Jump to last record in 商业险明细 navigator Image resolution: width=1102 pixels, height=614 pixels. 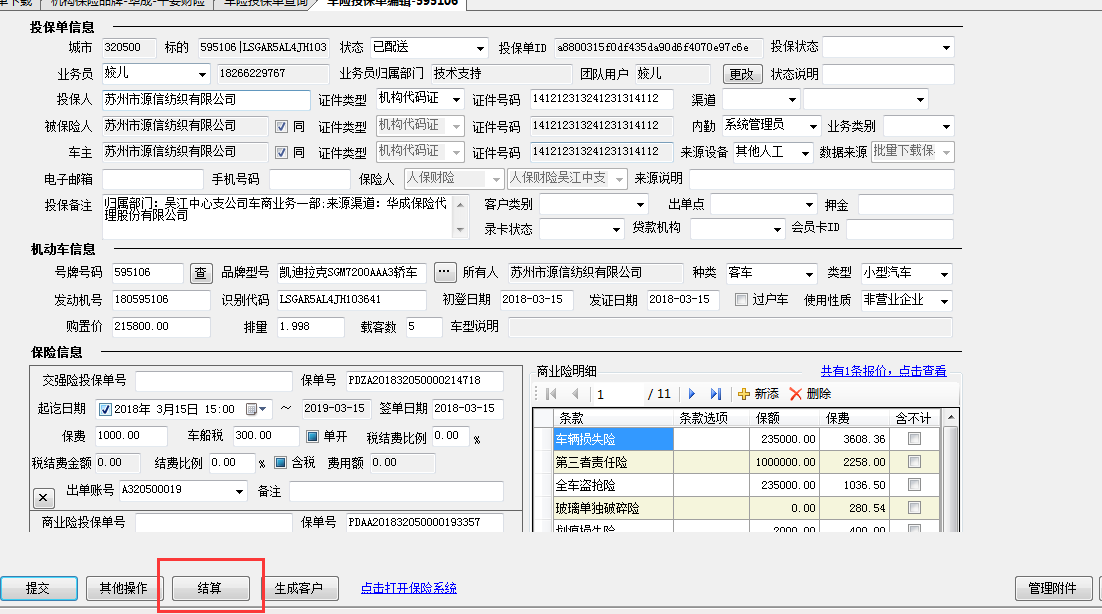(715, 394)
